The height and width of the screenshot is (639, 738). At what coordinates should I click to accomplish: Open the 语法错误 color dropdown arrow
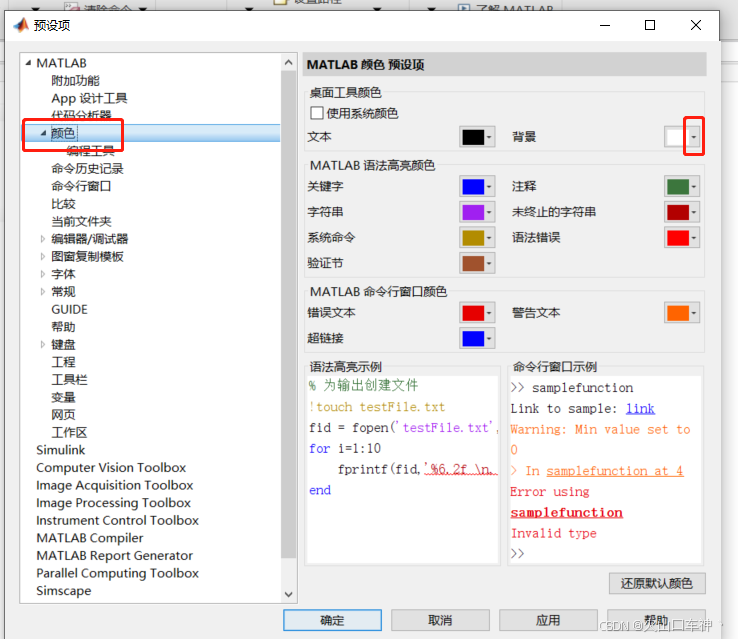694,238
